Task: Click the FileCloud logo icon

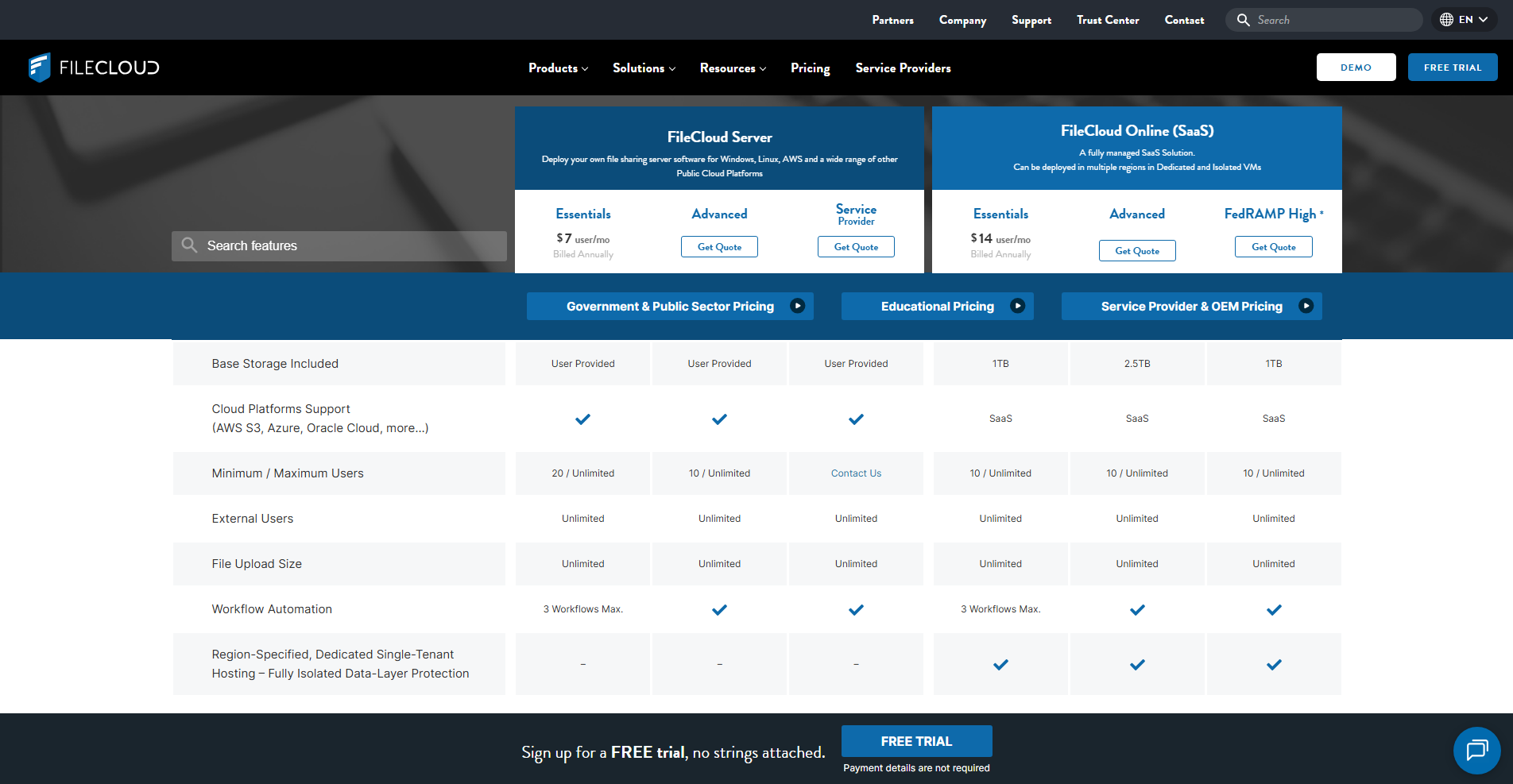Action: click(39, 68)
